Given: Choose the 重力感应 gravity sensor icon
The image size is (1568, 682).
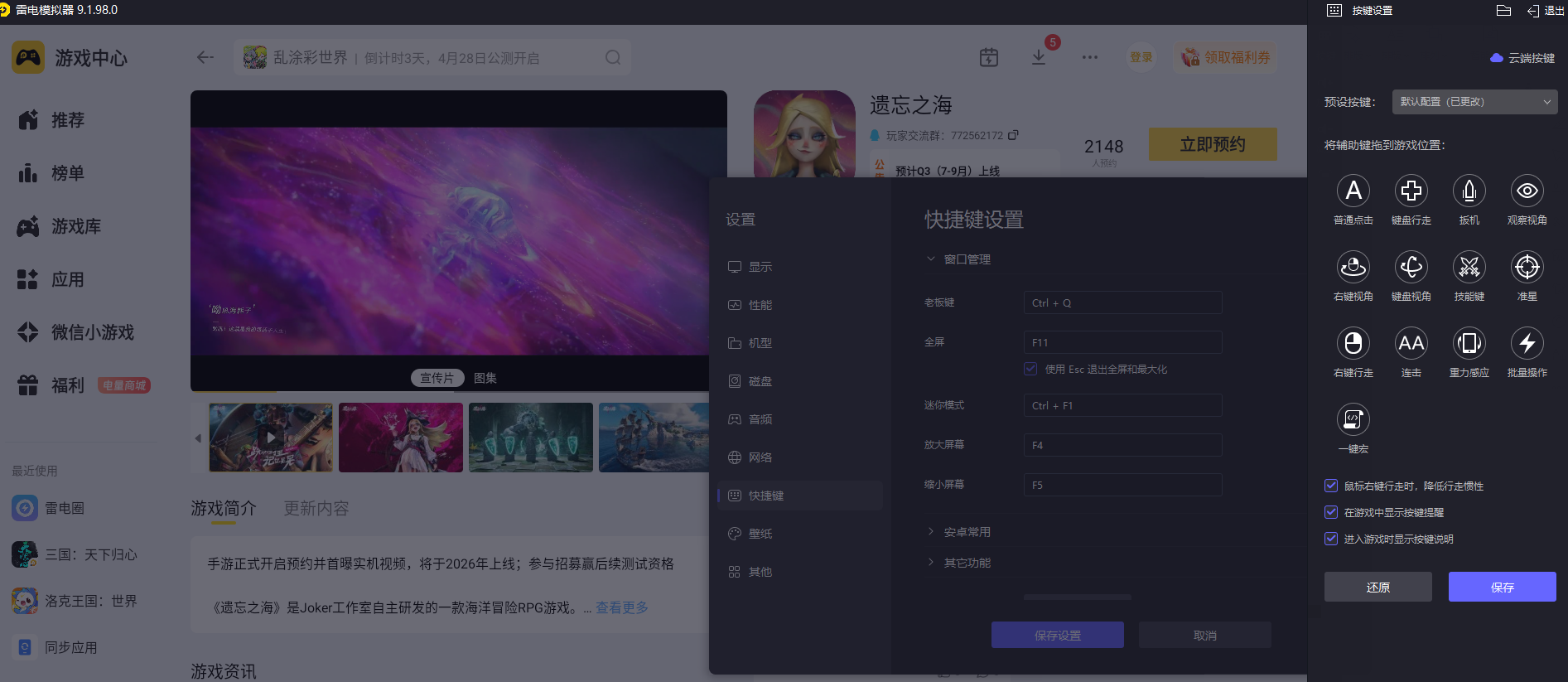Looking at the screenshot, I should click(1469, 344).
